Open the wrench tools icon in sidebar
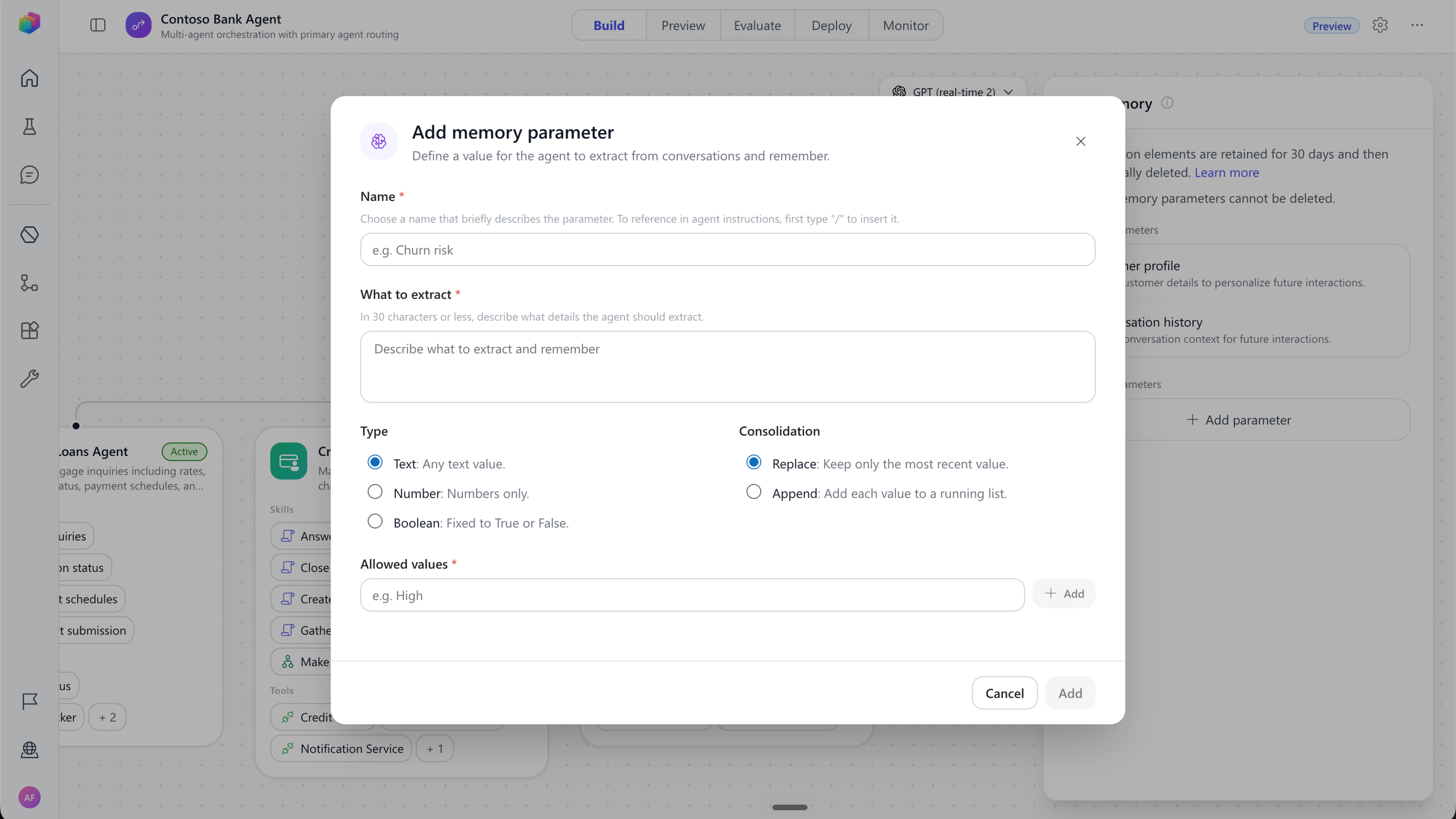Screen dimensions: 1456x819 coord(29,379)
